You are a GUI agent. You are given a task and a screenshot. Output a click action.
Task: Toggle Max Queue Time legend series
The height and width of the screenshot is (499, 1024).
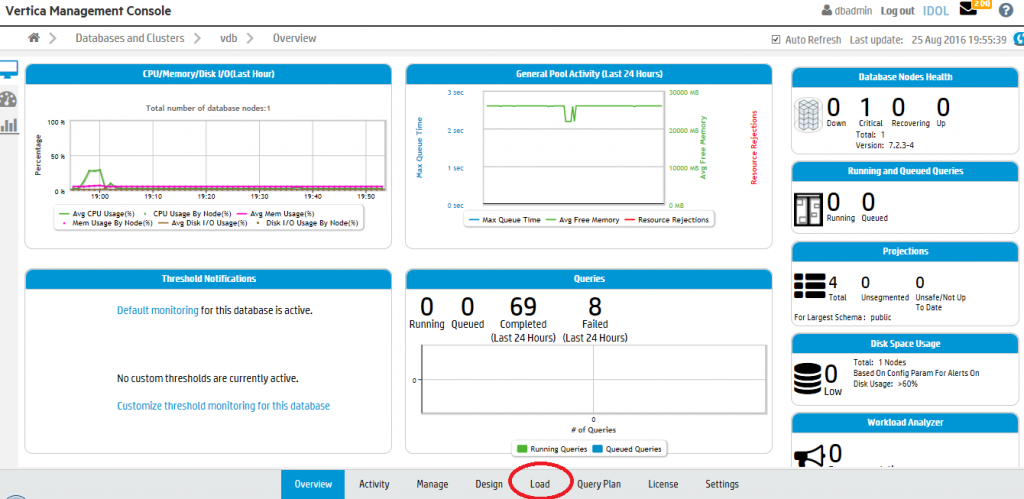coord(504,220)
